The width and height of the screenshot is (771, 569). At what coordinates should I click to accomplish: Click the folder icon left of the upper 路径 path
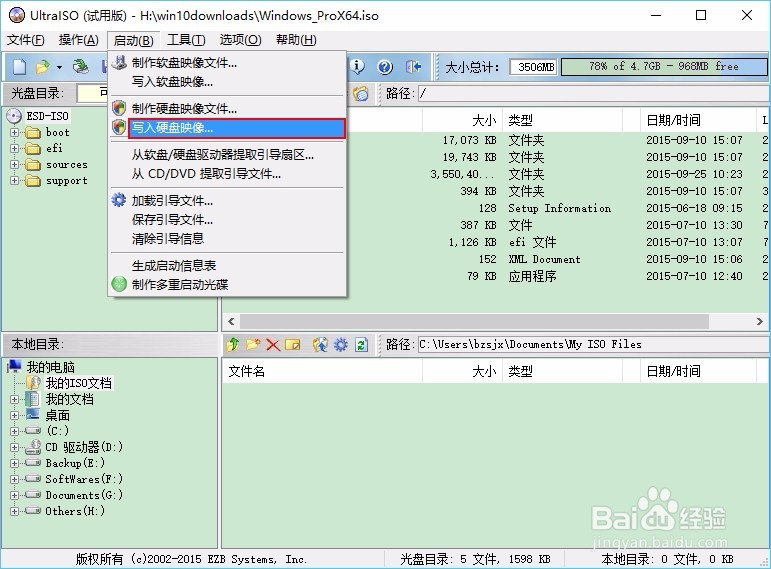coord(361,93)
